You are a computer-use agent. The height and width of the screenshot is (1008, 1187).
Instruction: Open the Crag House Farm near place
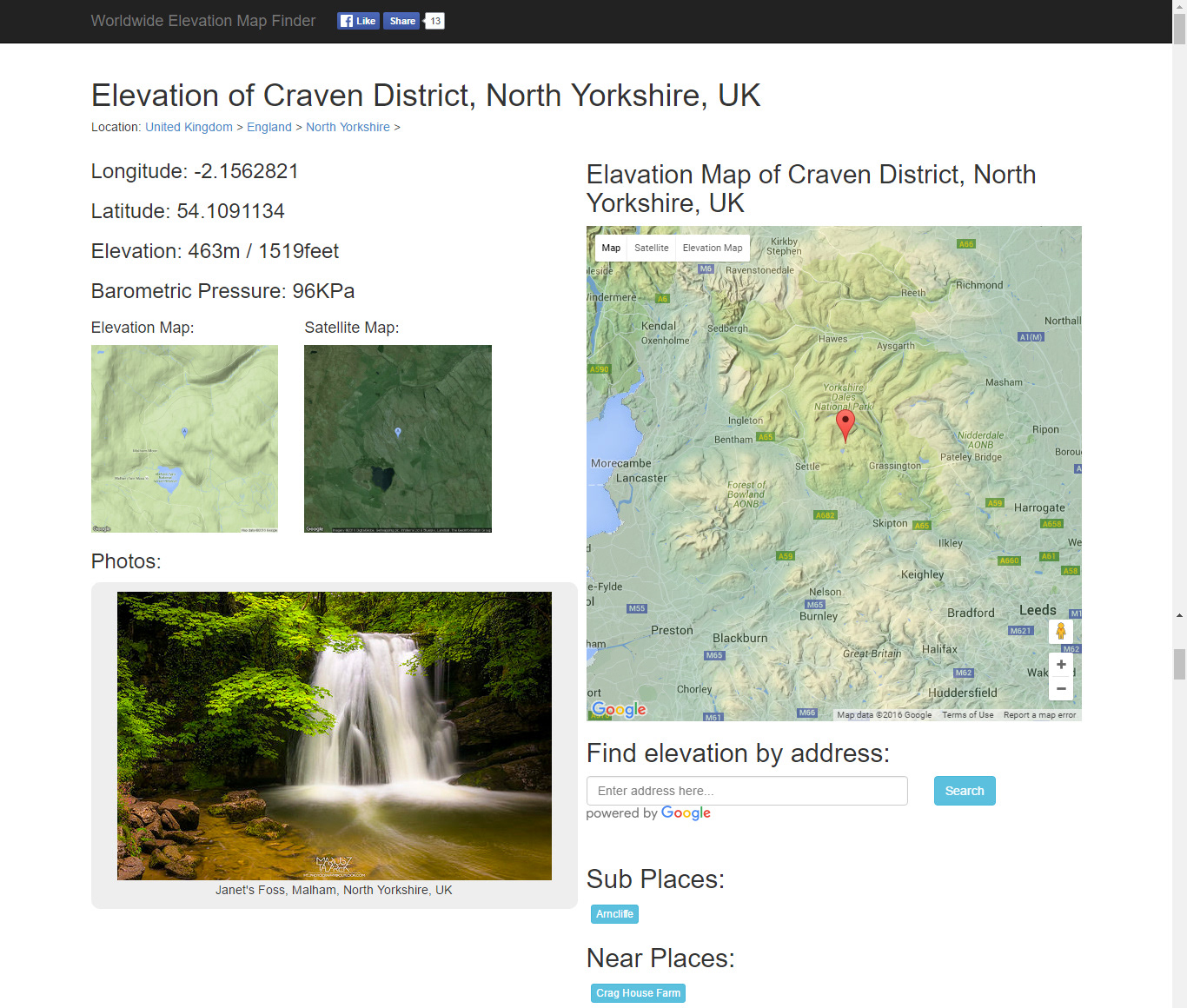point(638,993)
